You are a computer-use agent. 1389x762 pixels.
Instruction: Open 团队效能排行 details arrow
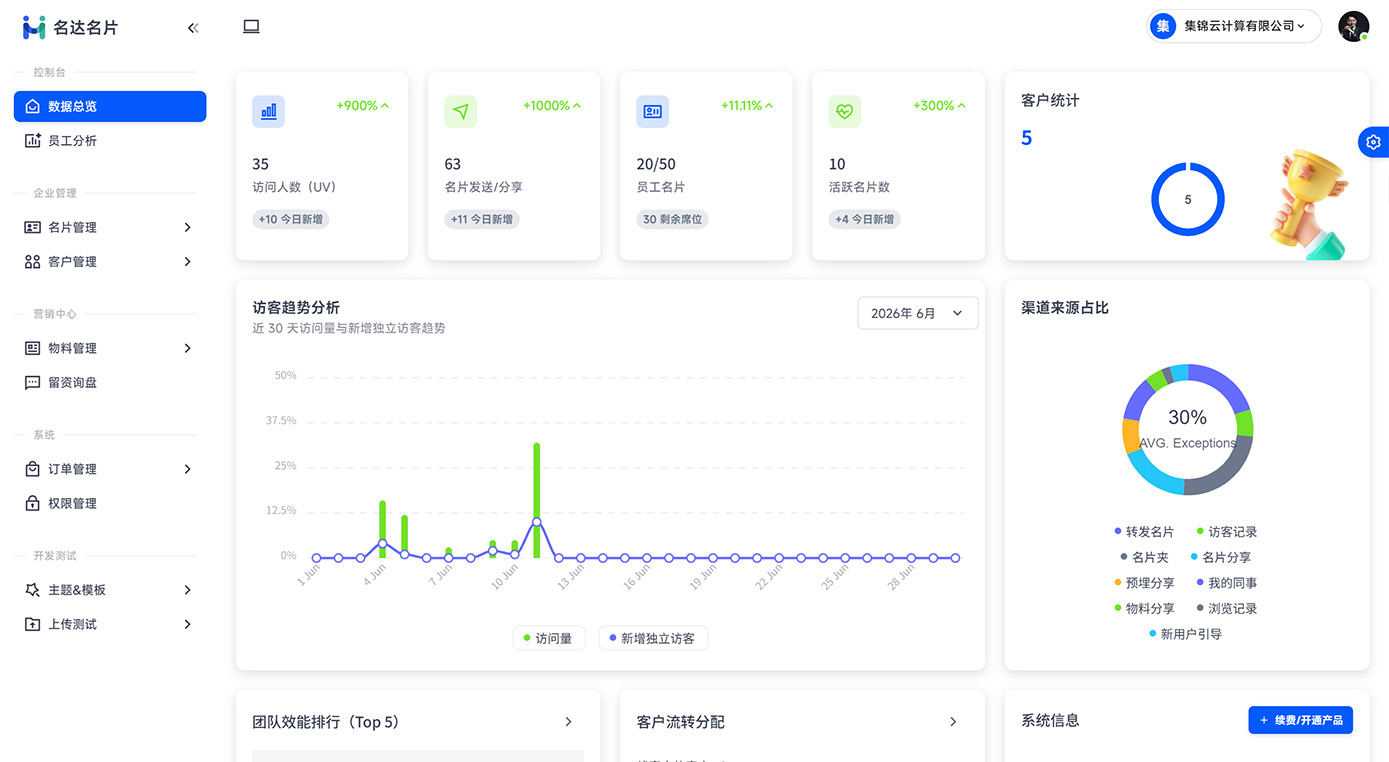569,722
